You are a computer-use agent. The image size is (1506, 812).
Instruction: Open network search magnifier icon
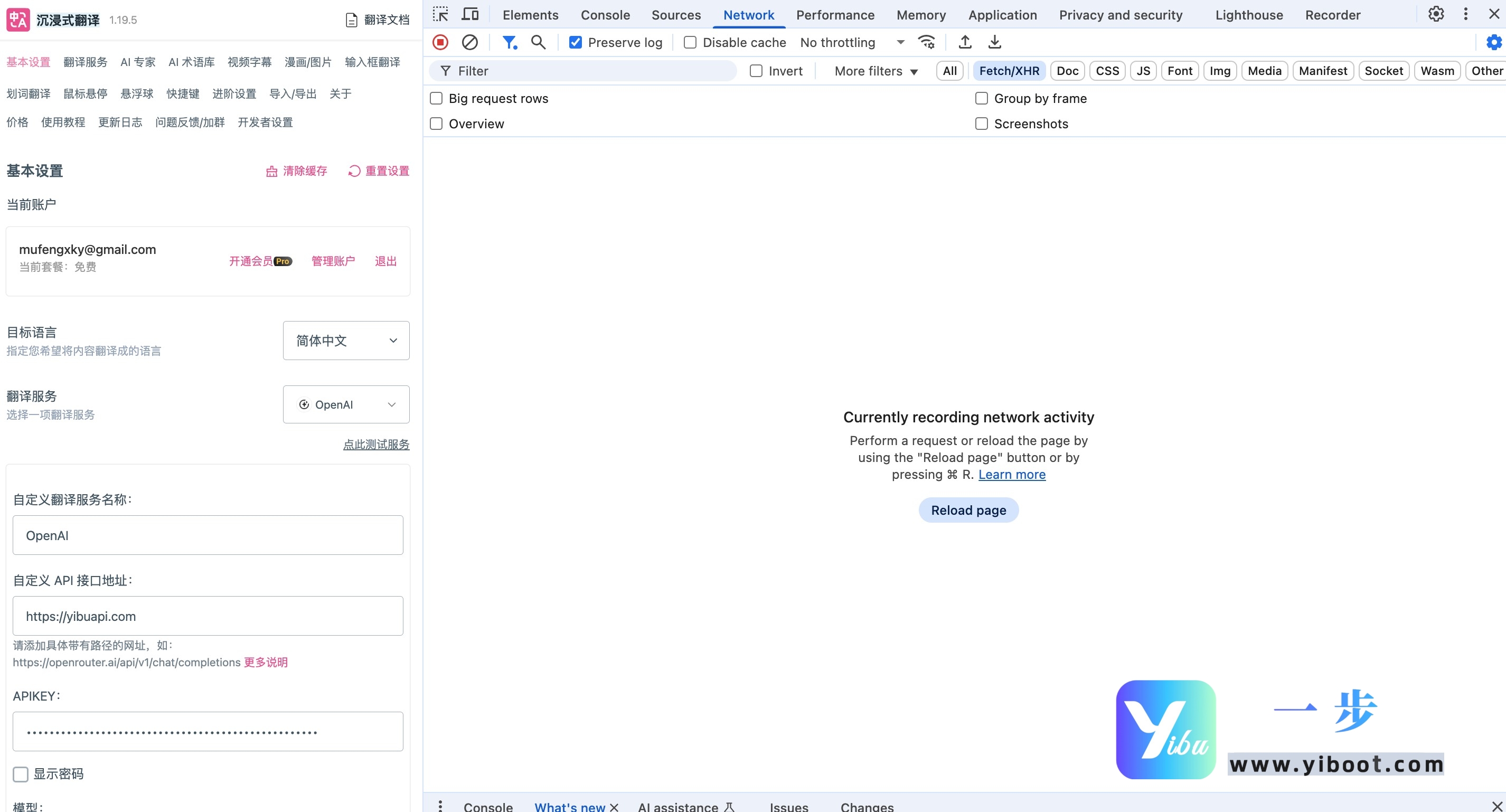tap(538, 42)
